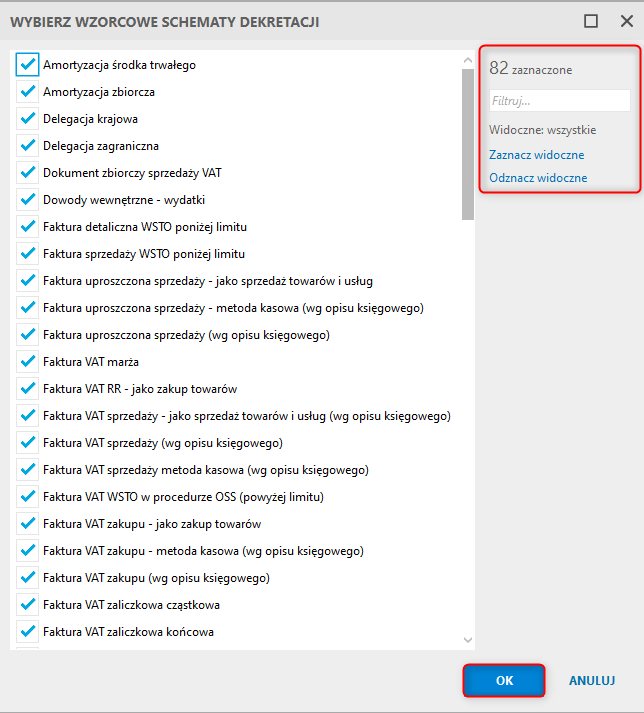644x713 pixels.
Task: Click the list scroll down arrow
Action: click(468, 640)
